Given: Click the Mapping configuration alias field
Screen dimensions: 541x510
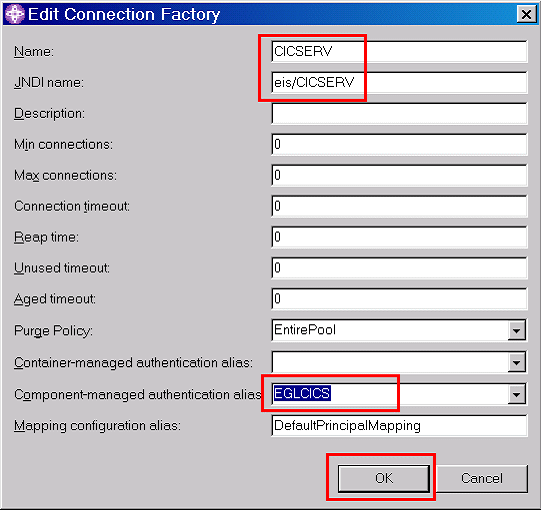Looking at the screenshot, I should click(399, 425).
